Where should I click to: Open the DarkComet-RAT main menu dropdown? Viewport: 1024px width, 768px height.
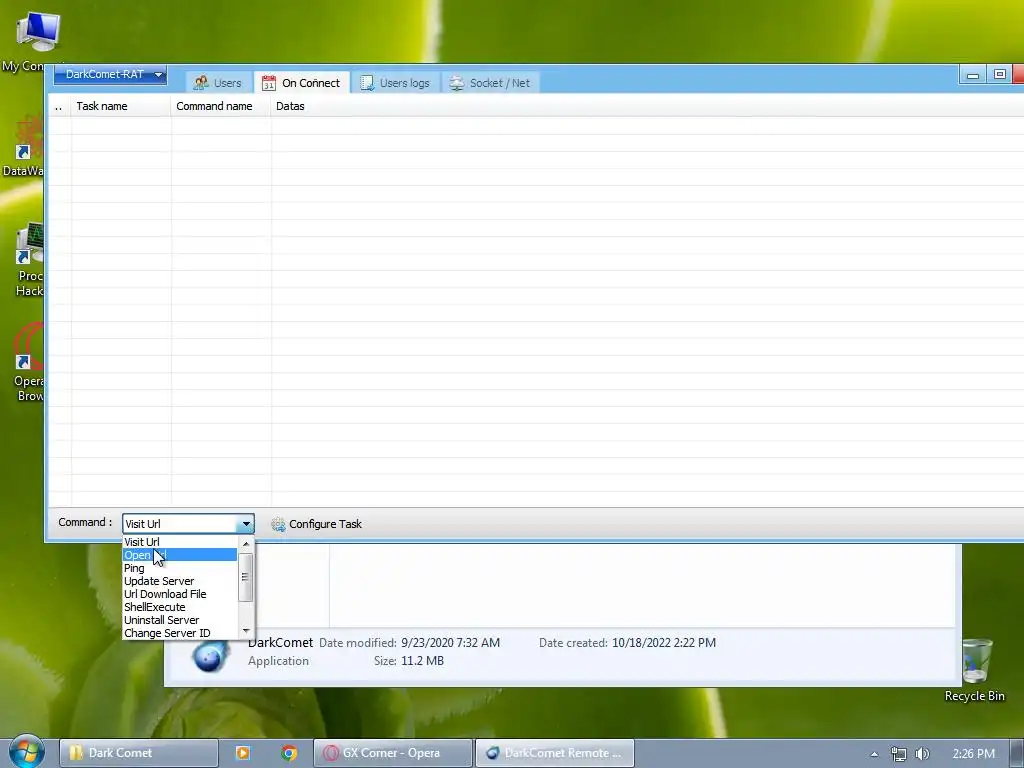click(110, 74)
